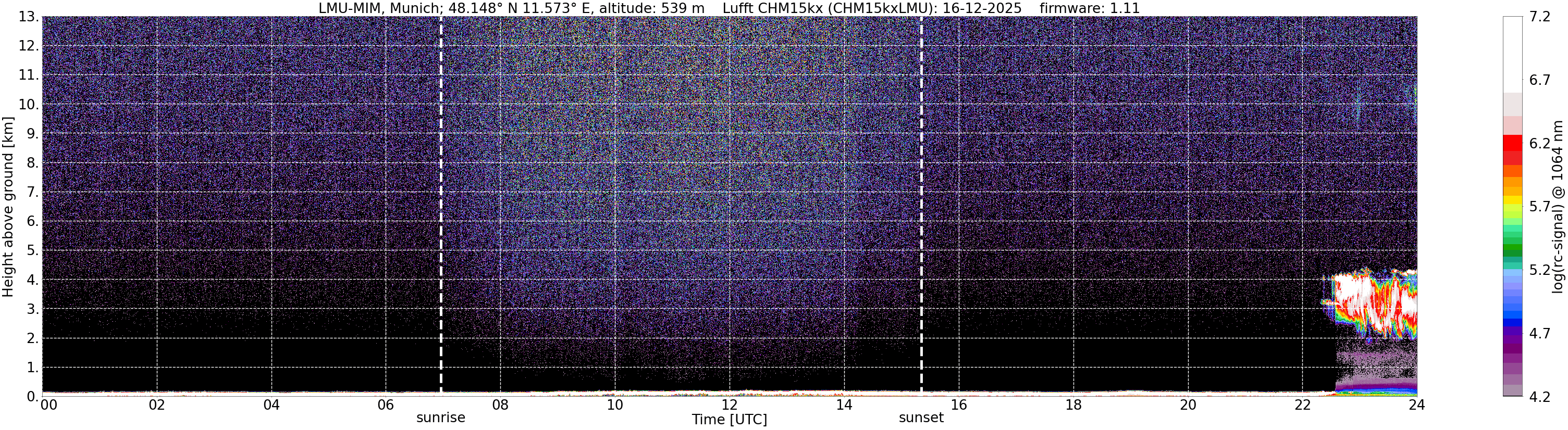Image resolution: width=1568 pixels, height=430 pixels.
Task: Click the time axis tick '02'
Action: (157, 405)
